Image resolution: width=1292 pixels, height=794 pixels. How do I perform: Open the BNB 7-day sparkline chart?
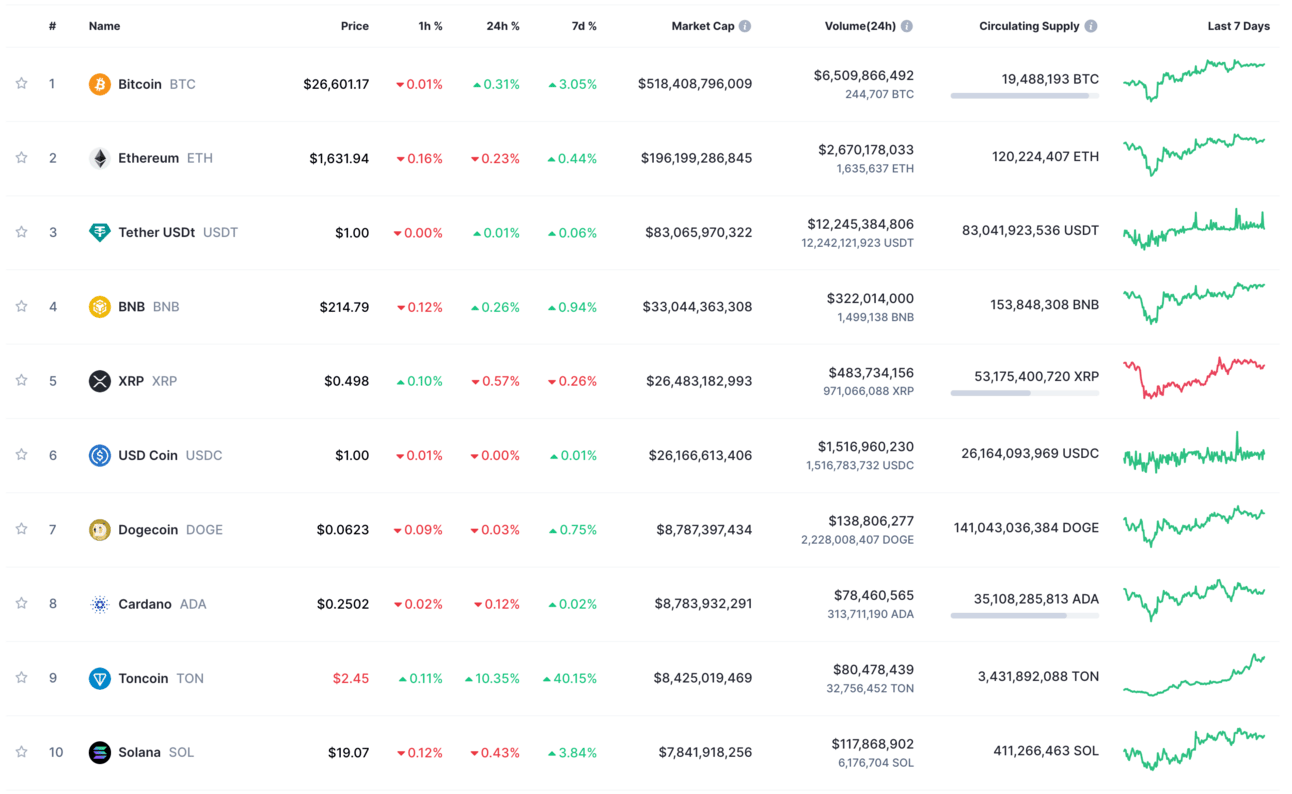coord(1194,303)
